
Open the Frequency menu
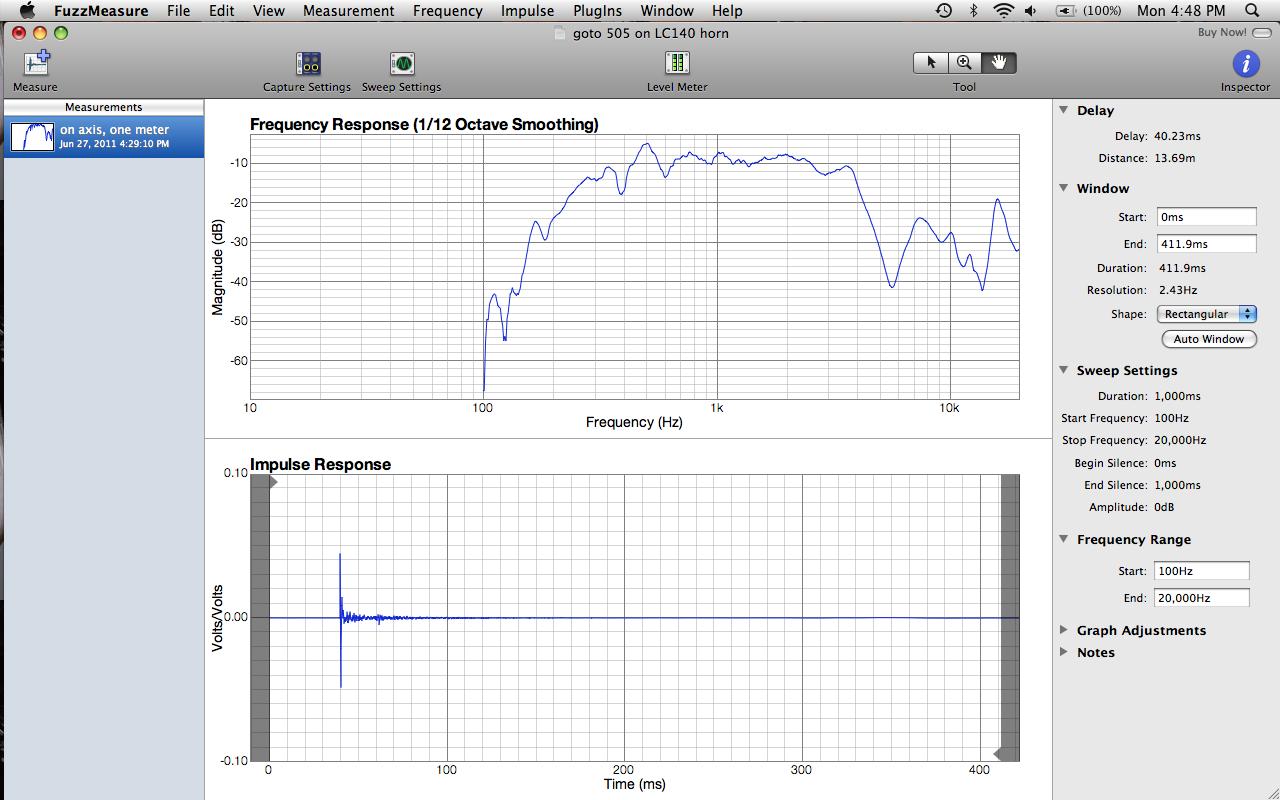click(x=447, y=10)
